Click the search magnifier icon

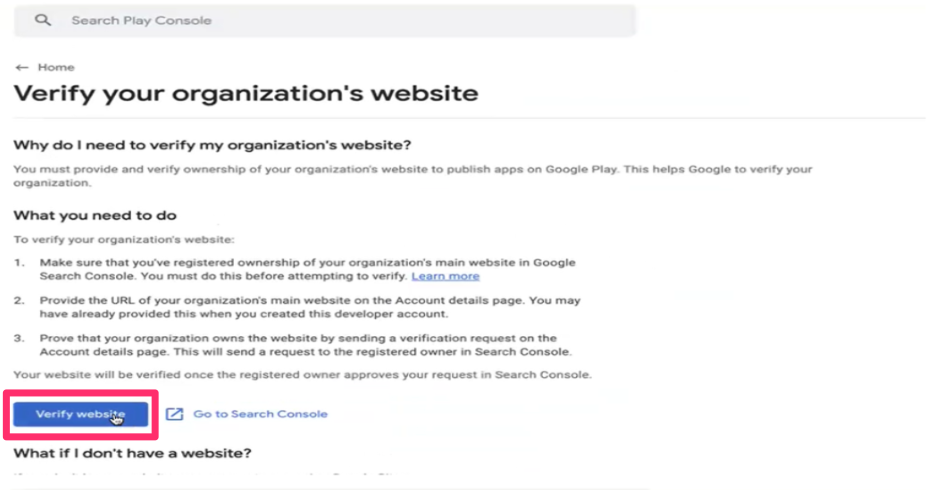[x=42, y=20]
